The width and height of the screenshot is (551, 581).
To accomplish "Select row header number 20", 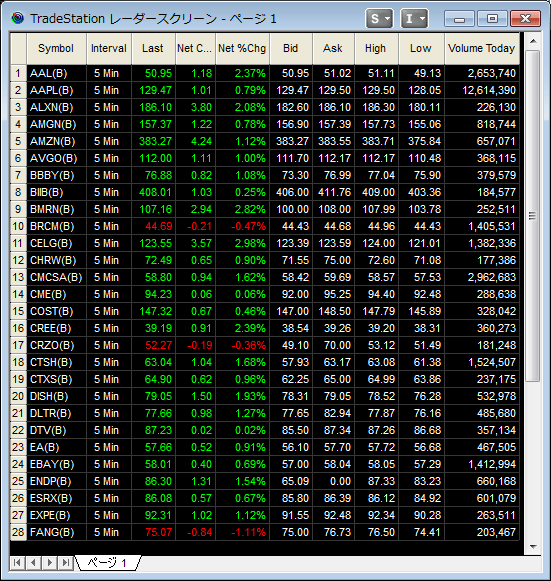I will [x=18, y=396].
